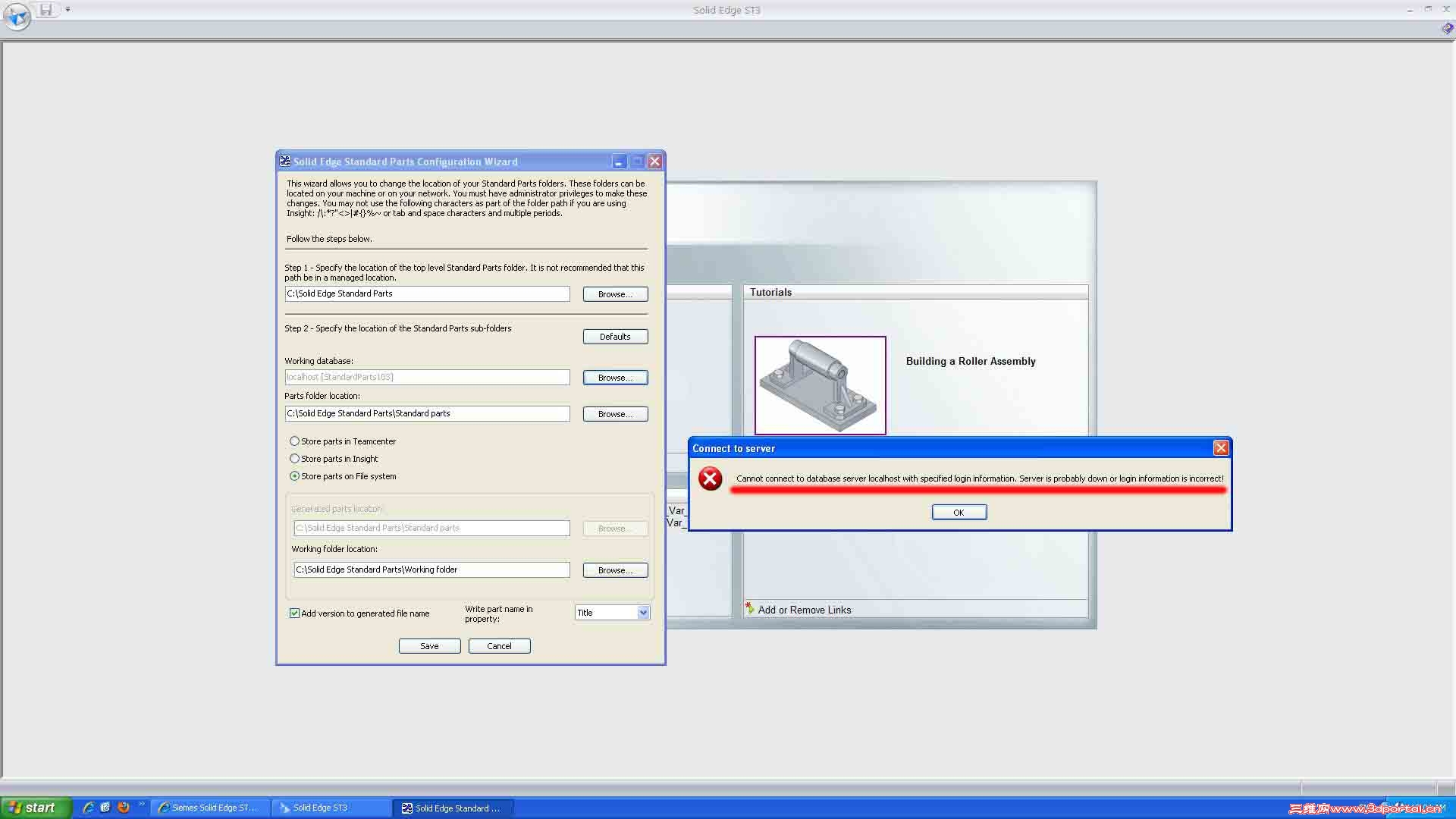Browse for the Parts folder location
1456x819 pixels.
coord(615,414)
